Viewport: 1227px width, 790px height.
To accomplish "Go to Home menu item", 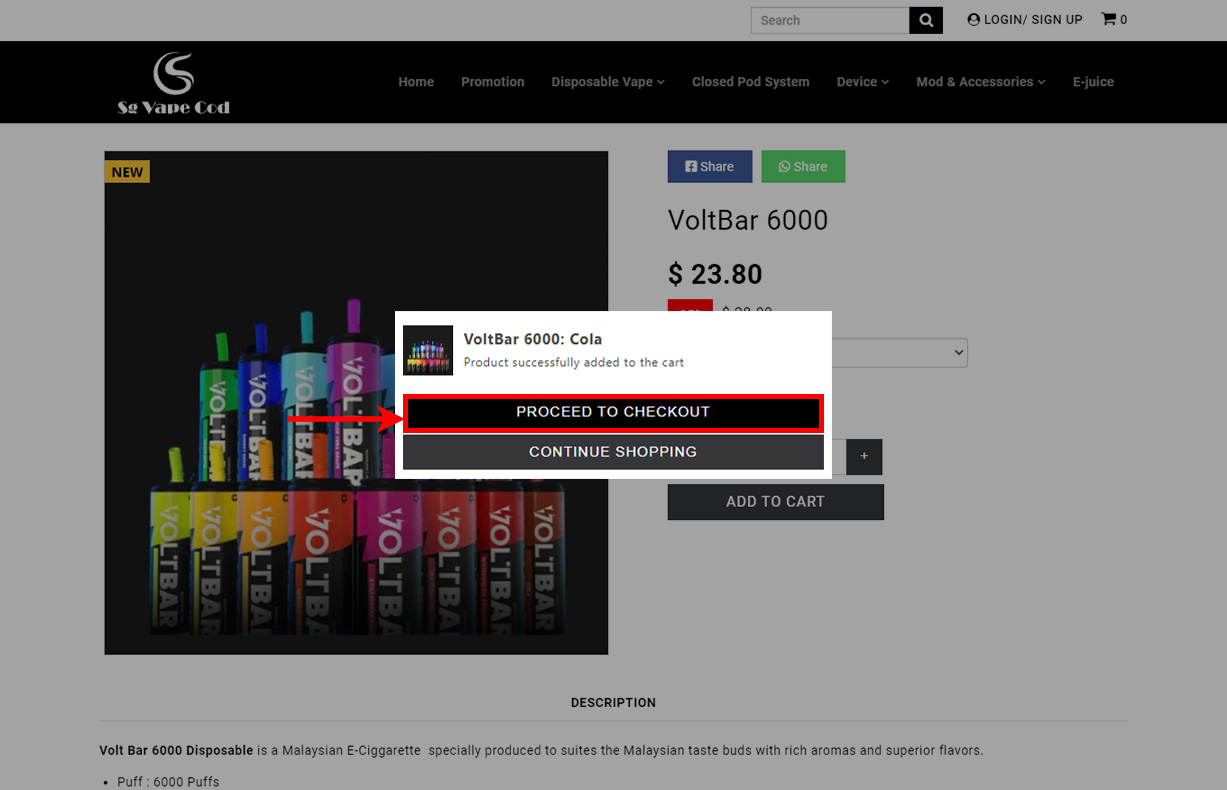I will [x=416, y=82].
